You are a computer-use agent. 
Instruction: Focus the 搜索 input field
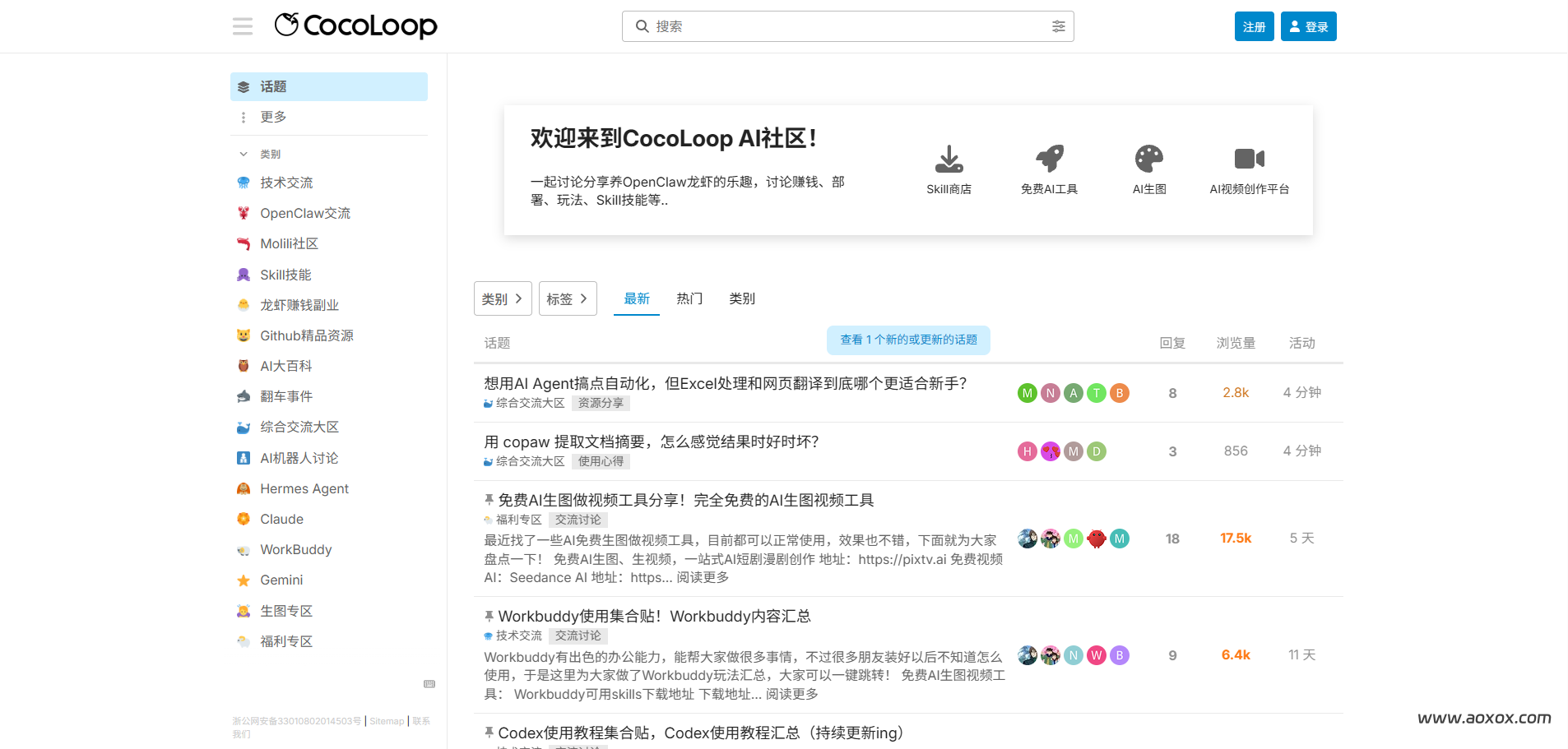[x=848, y=26]
